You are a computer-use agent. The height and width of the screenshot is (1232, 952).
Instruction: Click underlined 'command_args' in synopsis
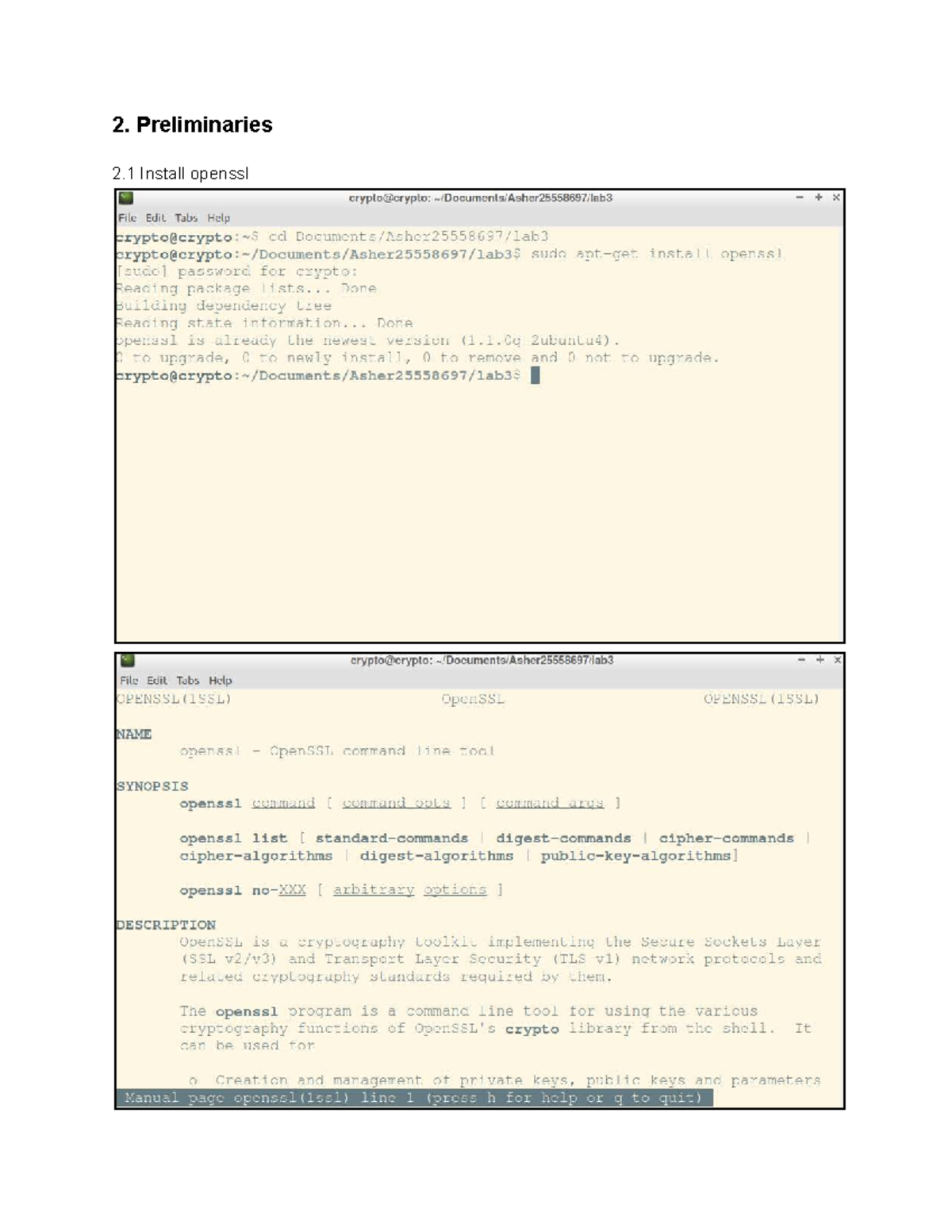[550, 804]
